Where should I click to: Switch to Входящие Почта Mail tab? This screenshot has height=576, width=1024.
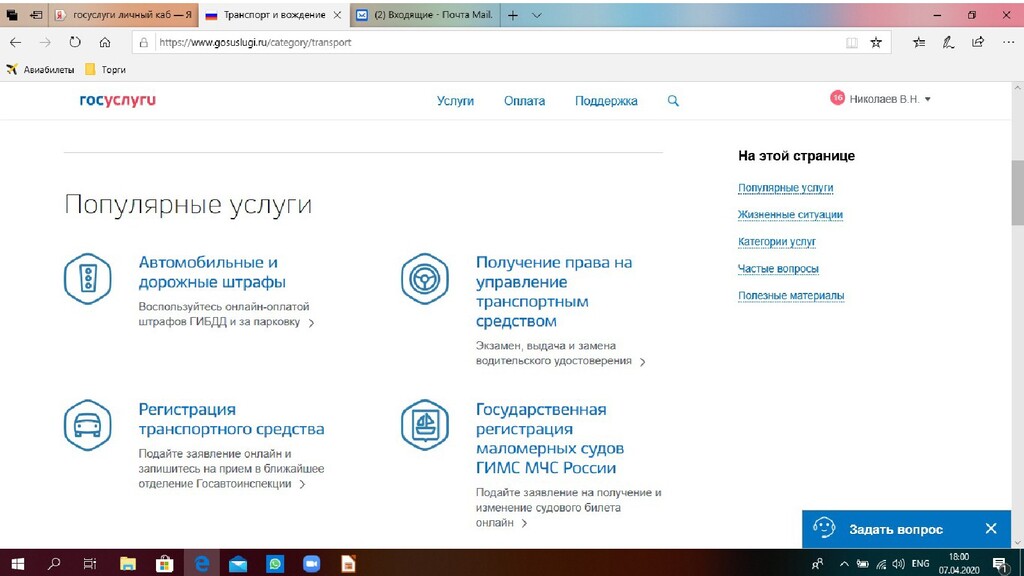coord(425,14)
